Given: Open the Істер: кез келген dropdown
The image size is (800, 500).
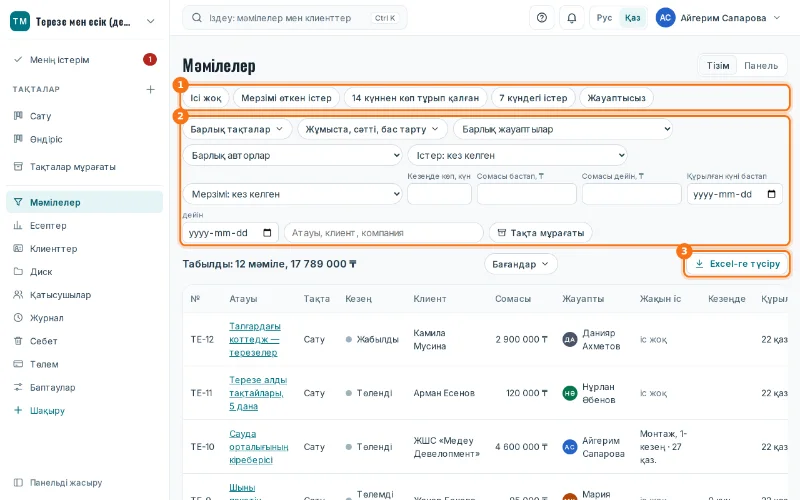Looking at the screenshot, I should coord(517,155).
